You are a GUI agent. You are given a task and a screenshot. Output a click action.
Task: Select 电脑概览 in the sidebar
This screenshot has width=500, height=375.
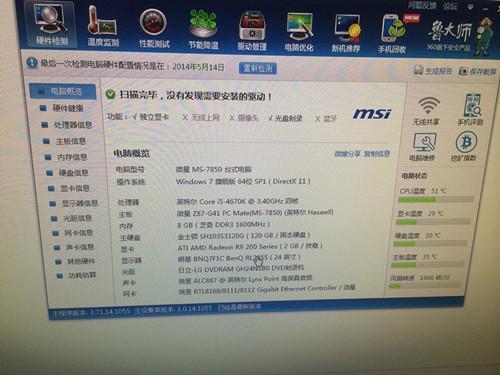(x=63, y=91)
